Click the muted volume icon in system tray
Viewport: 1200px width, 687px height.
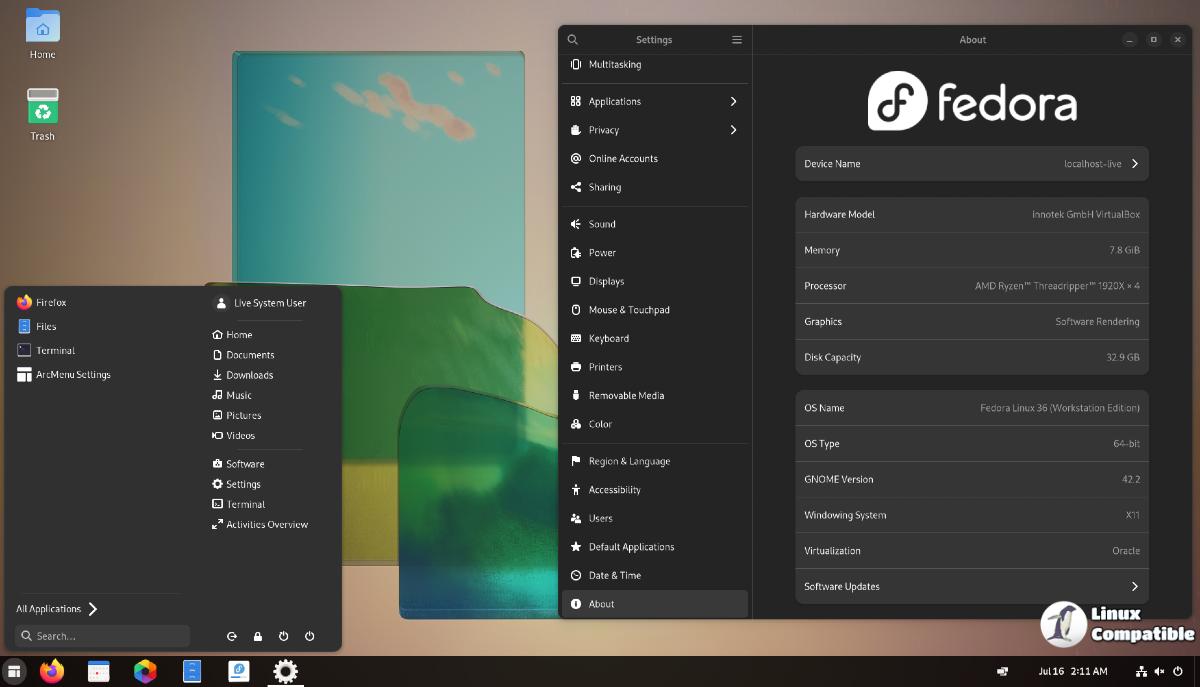tap(1160, 671)
